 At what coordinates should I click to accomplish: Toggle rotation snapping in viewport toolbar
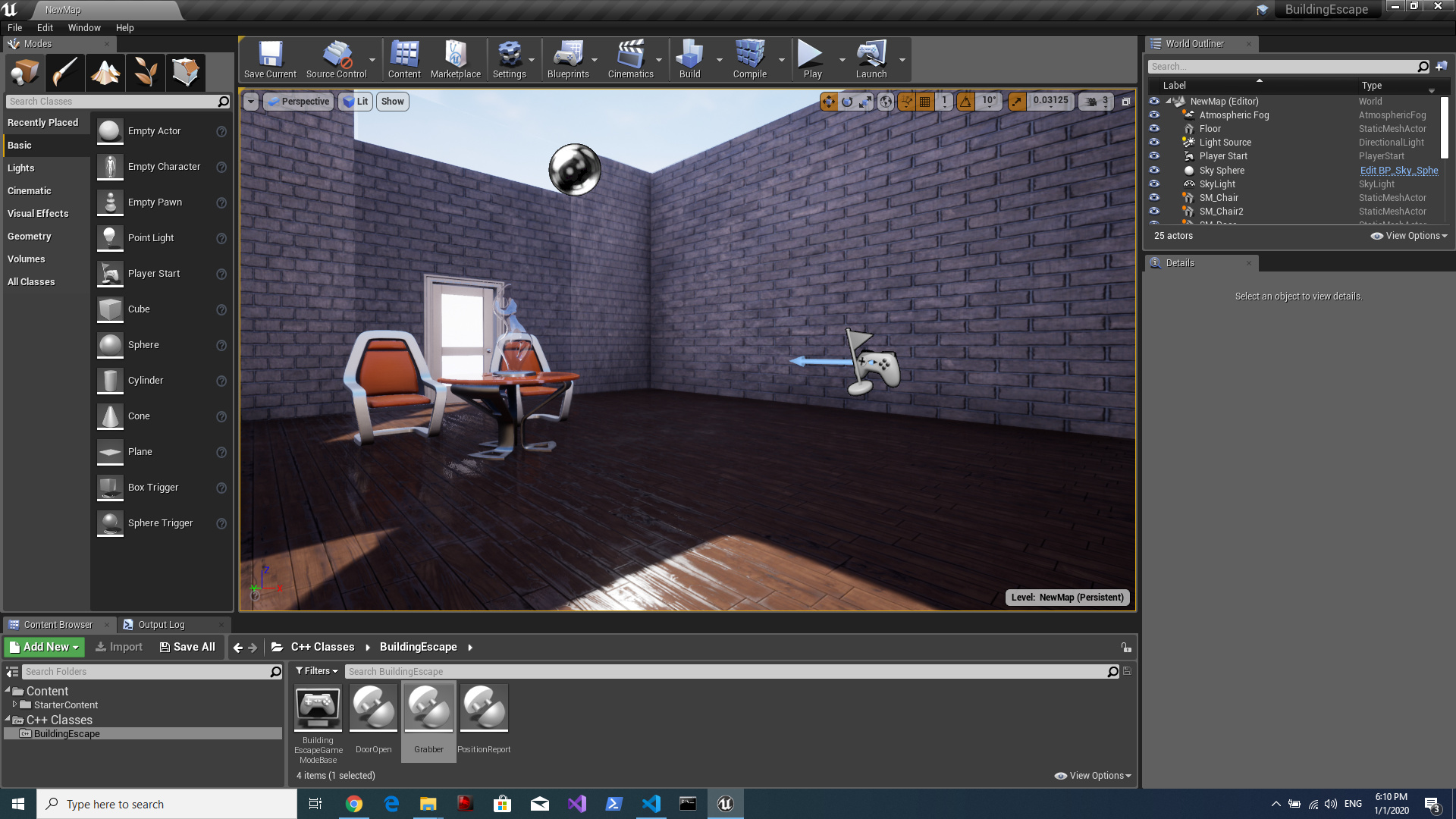point(965,102)
